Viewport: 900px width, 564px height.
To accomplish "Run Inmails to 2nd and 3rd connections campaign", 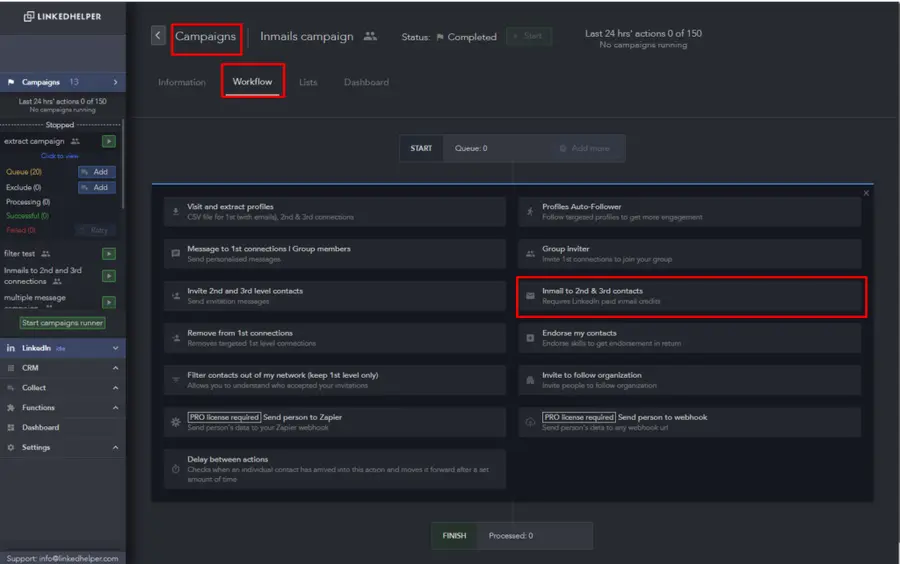I will [x=108, y=276].
